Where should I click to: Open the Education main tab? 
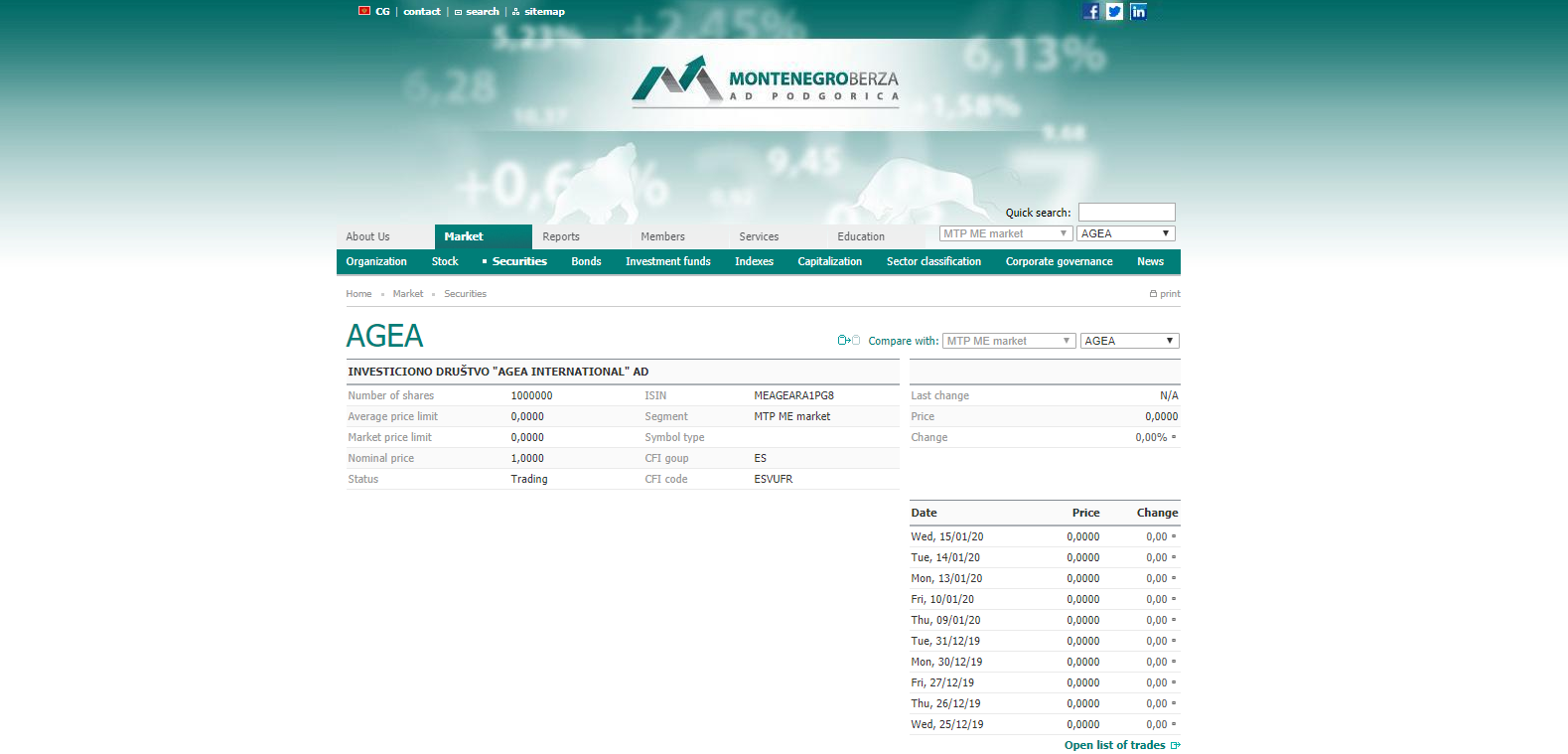(x=860, y=236)
